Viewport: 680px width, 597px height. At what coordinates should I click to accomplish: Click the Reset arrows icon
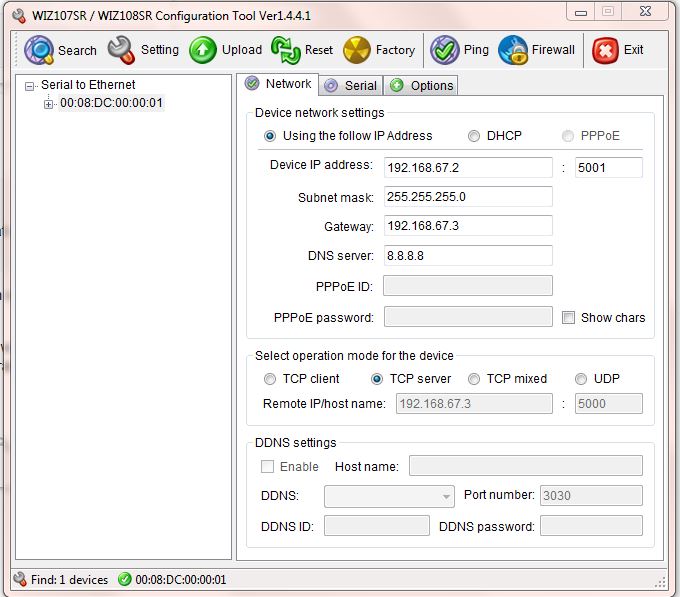[285, 50]
